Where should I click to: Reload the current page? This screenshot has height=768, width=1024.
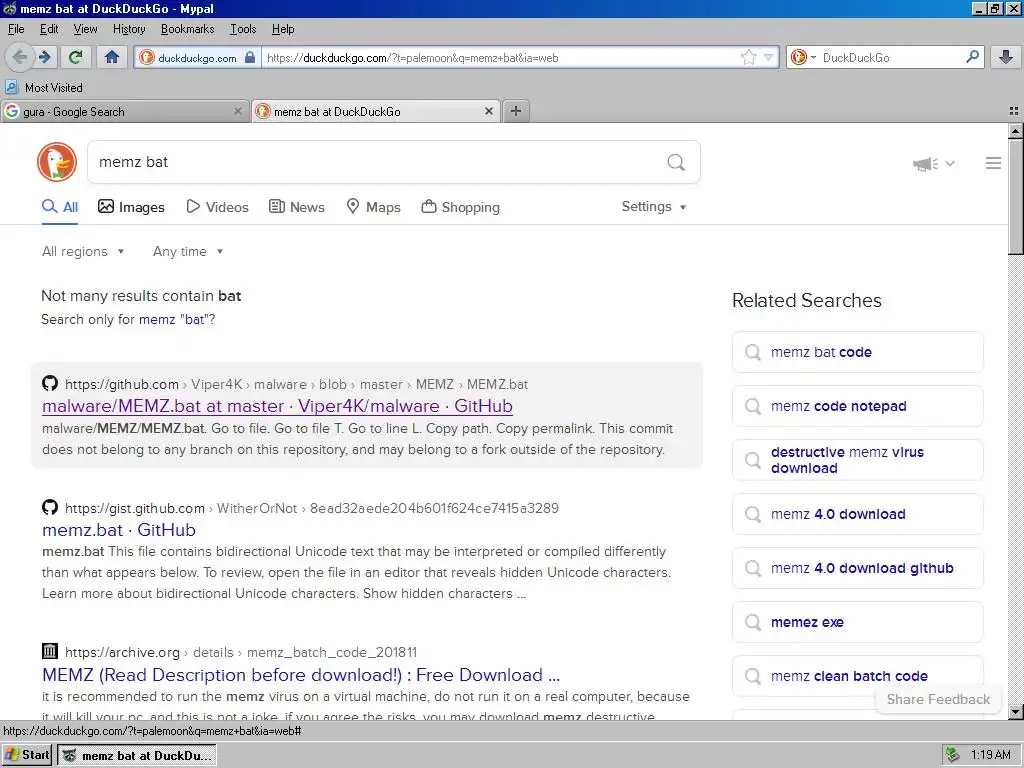pos(76,57)
